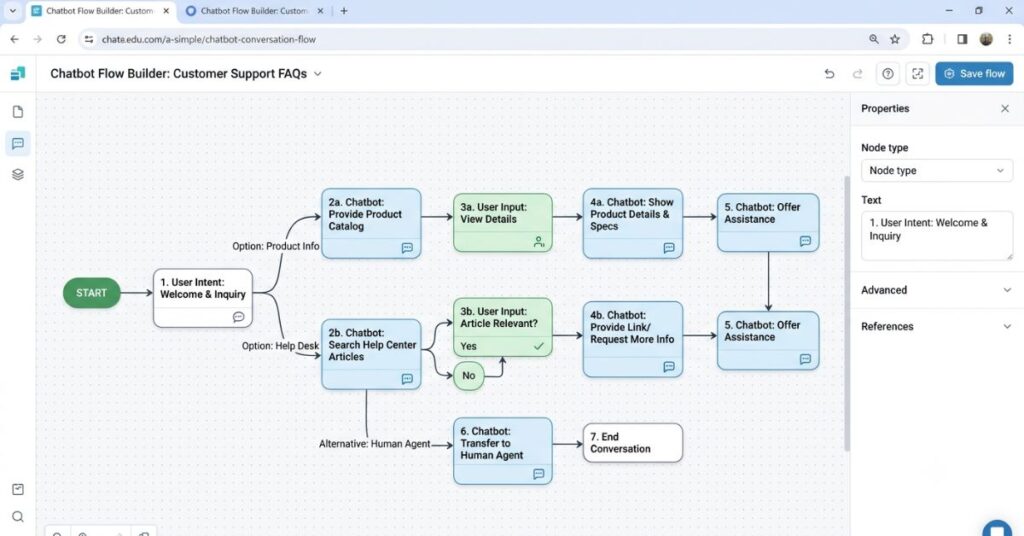Click the search magnifier icon in left sidebar
1024x536 pixels.
(x=18, y=516)
